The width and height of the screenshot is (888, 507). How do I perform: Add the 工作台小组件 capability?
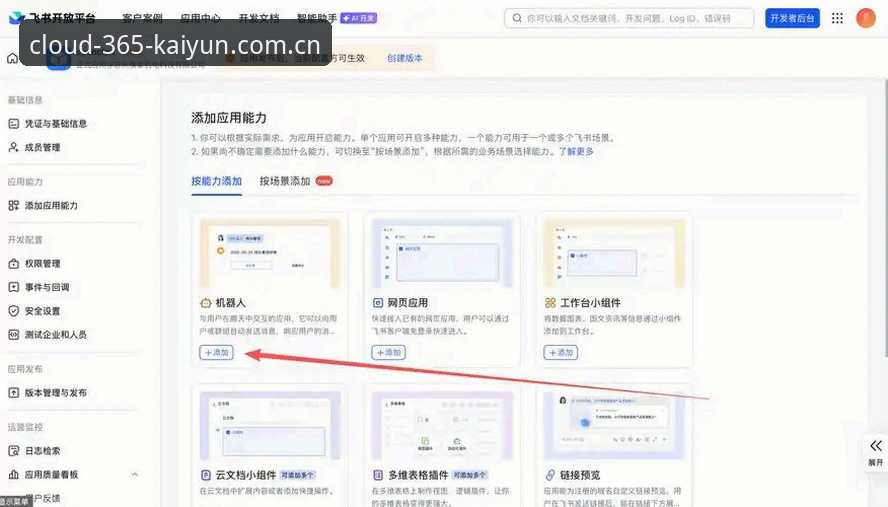click(561, 352)
